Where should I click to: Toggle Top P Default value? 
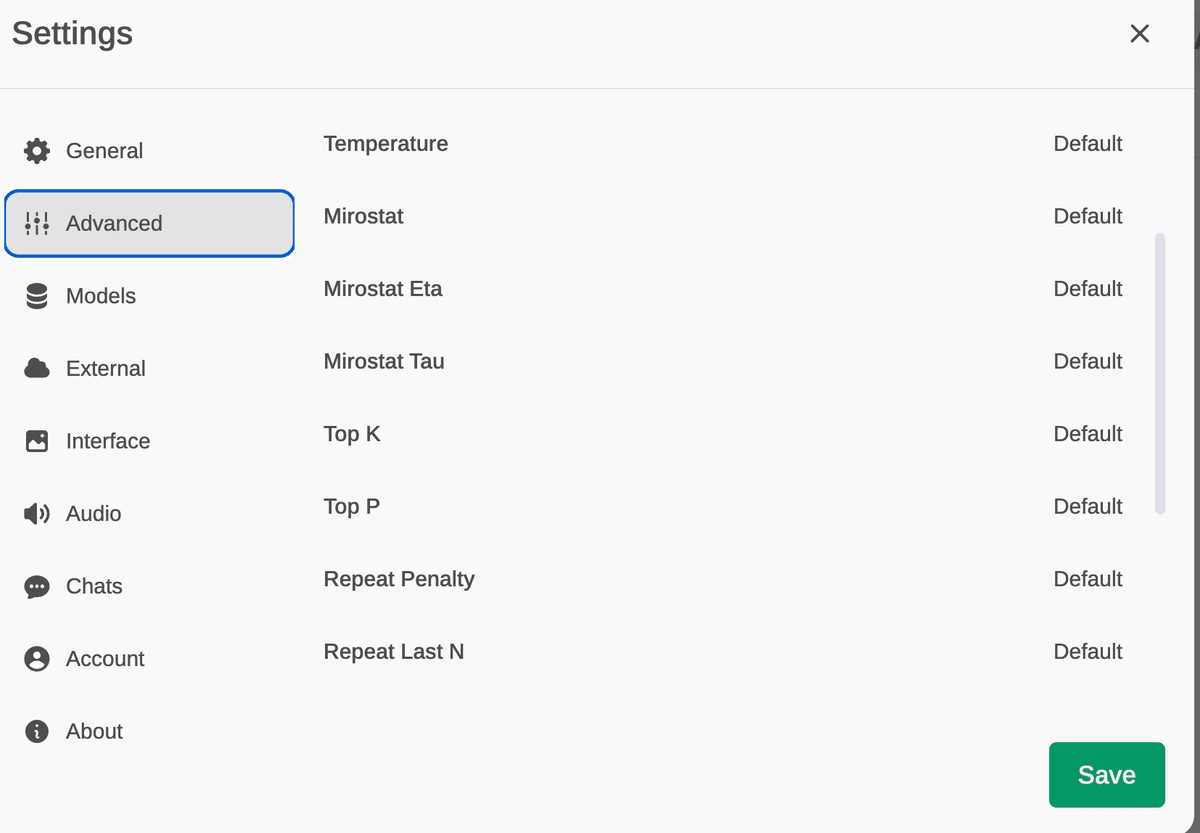(x=1088, y=506)
